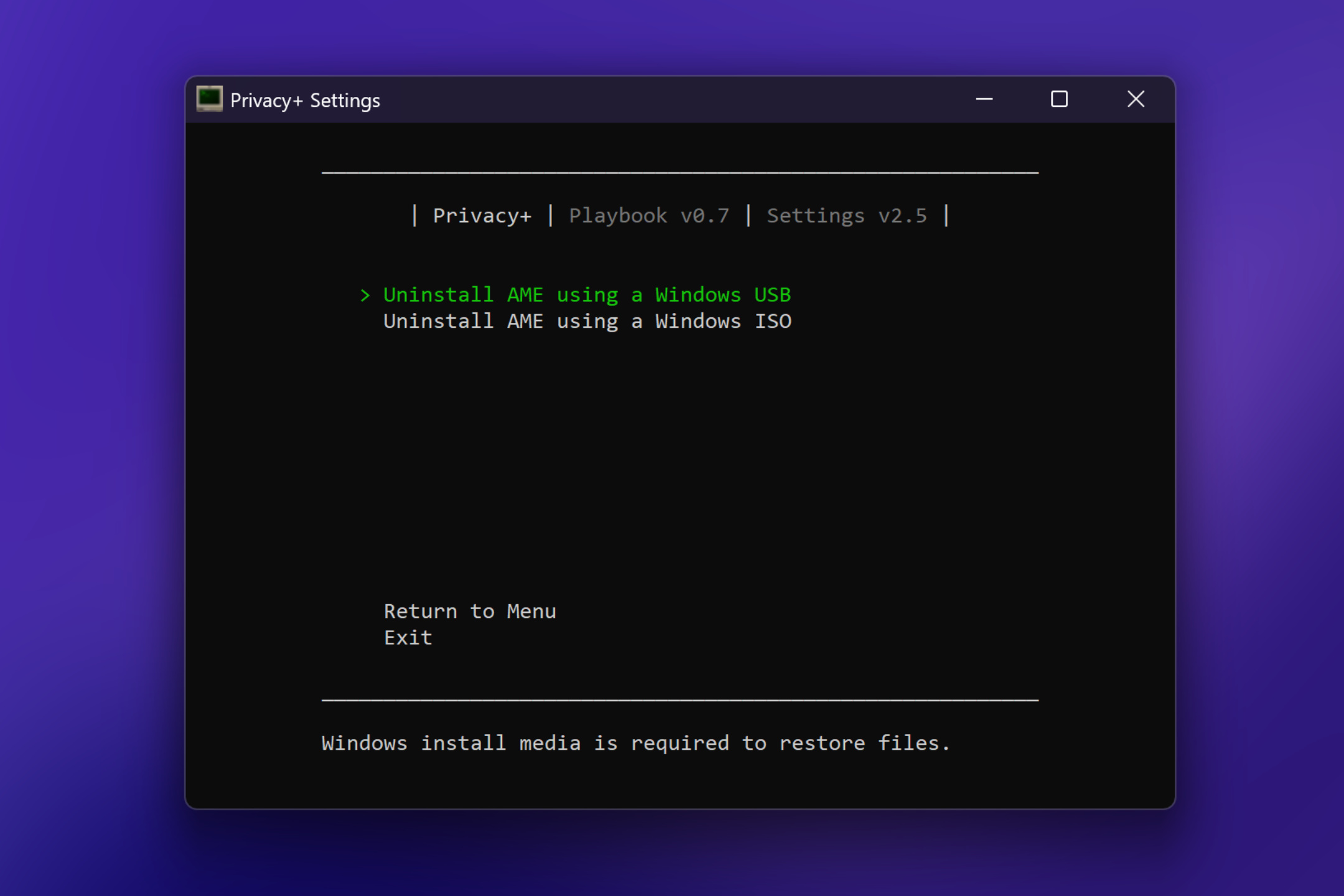Close the Privacy+ Settings window
Screen dimensions: 1344x896
(1136, 99)
